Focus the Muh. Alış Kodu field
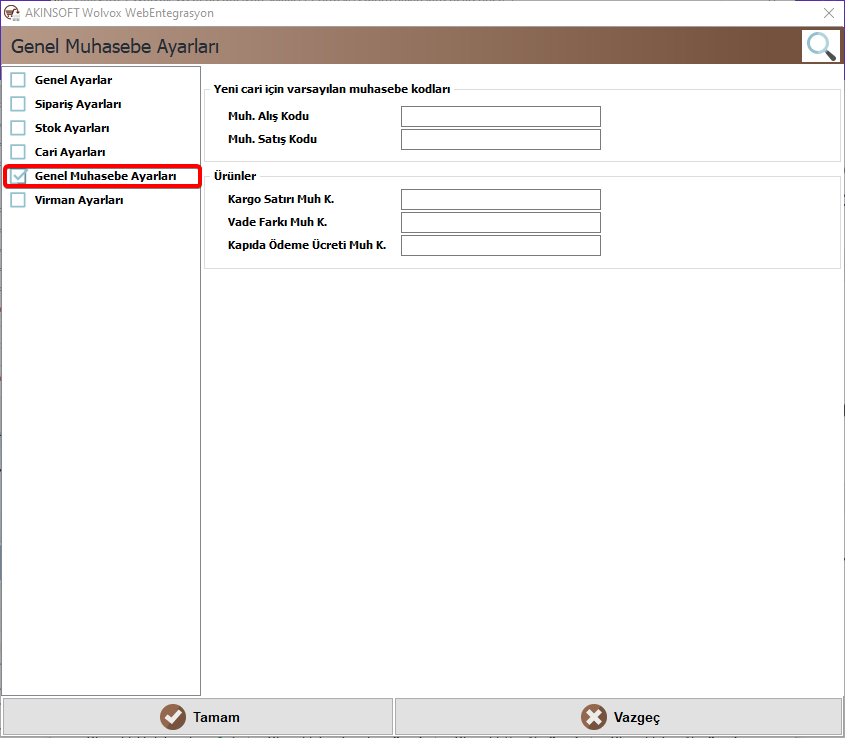Image resolution: width=845 pixels, height=738 pixels. click(501, 116)
